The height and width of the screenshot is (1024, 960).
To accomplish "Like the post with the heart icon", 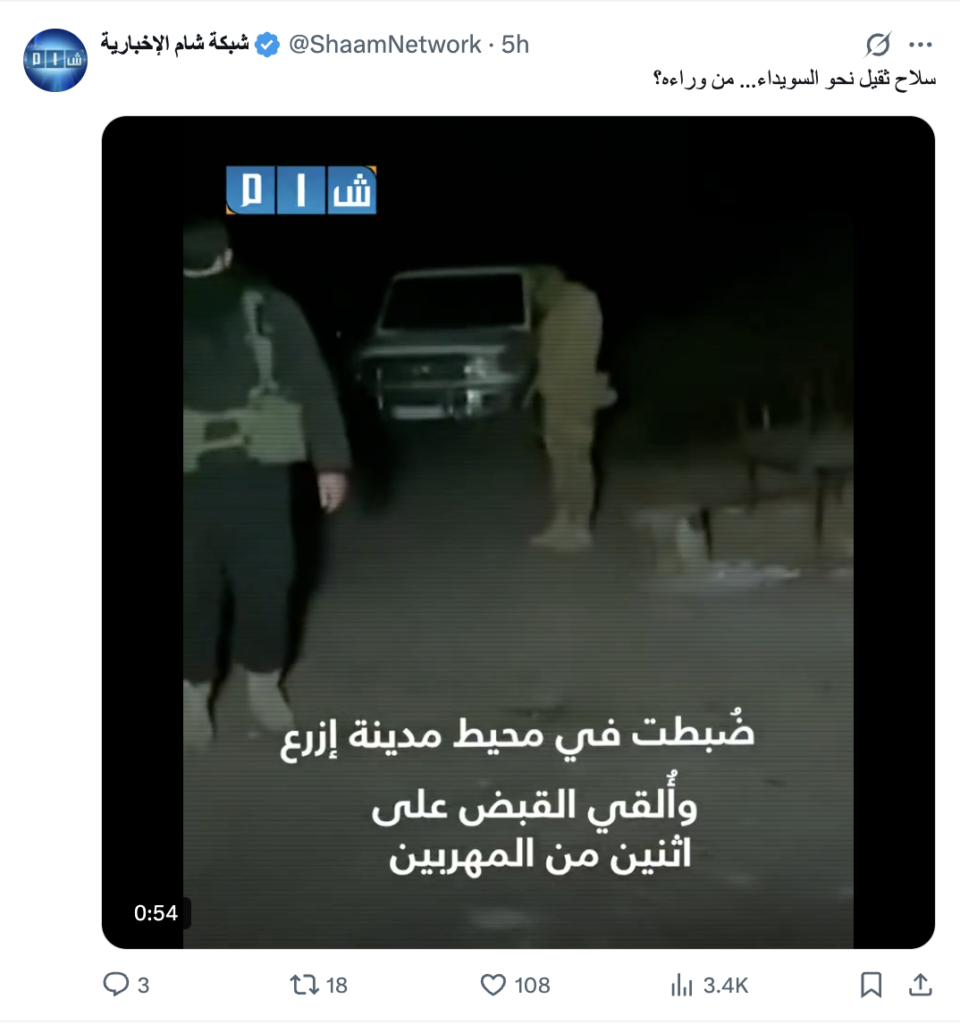I will (x=493, y=984).
